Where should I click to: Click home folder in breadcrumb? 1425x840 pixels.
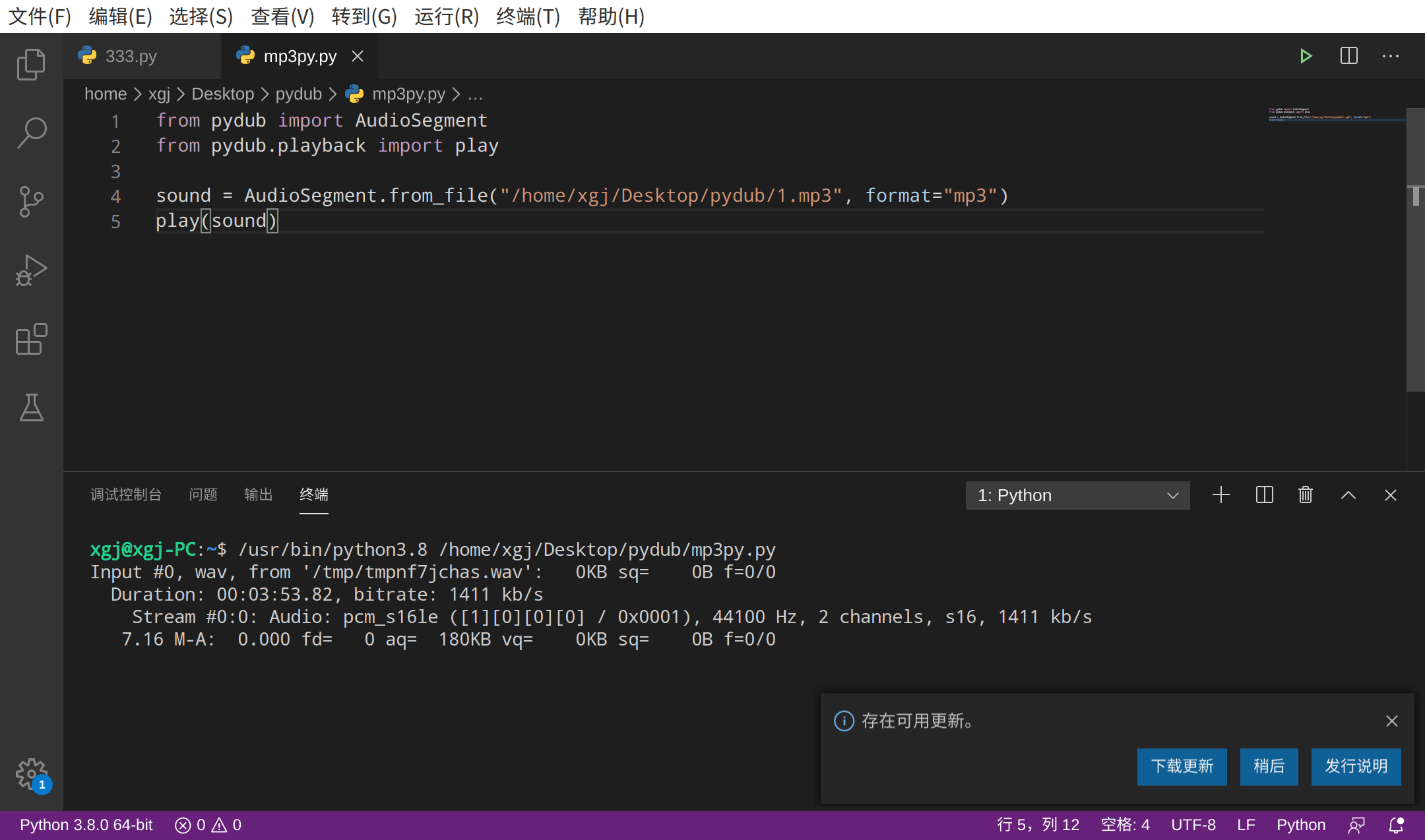pos(106,94)
